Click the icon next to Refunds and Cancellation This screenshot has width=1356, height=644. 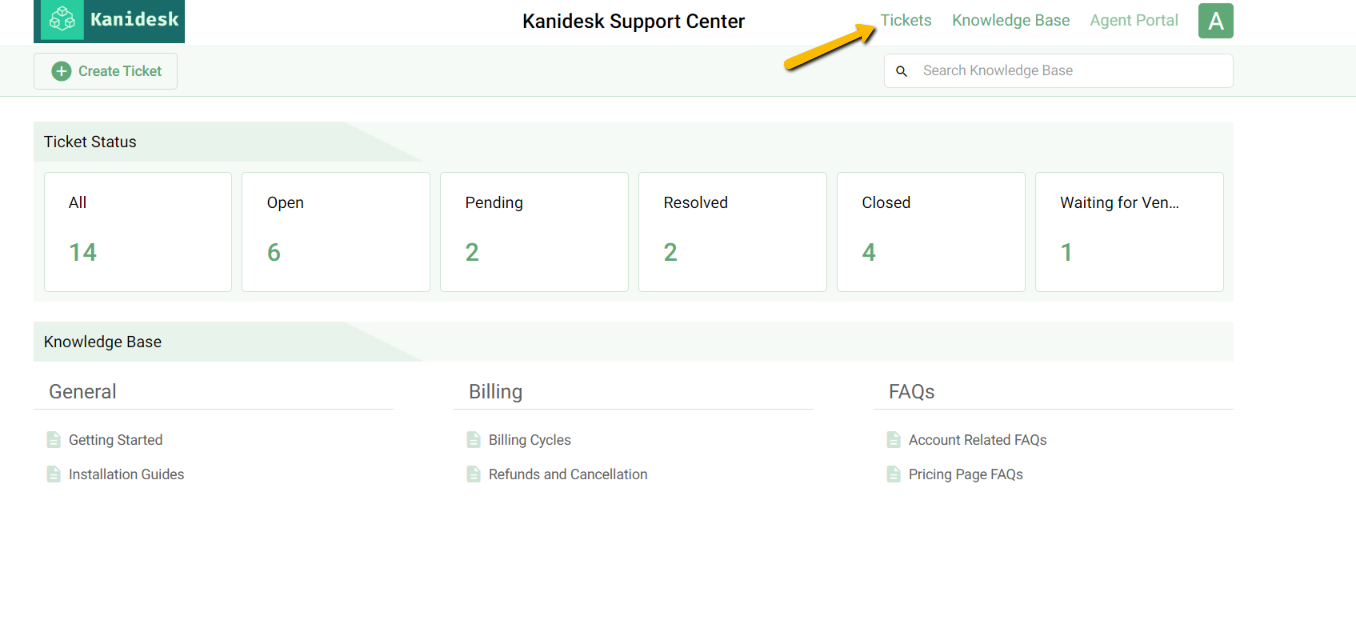click(473, 474)
